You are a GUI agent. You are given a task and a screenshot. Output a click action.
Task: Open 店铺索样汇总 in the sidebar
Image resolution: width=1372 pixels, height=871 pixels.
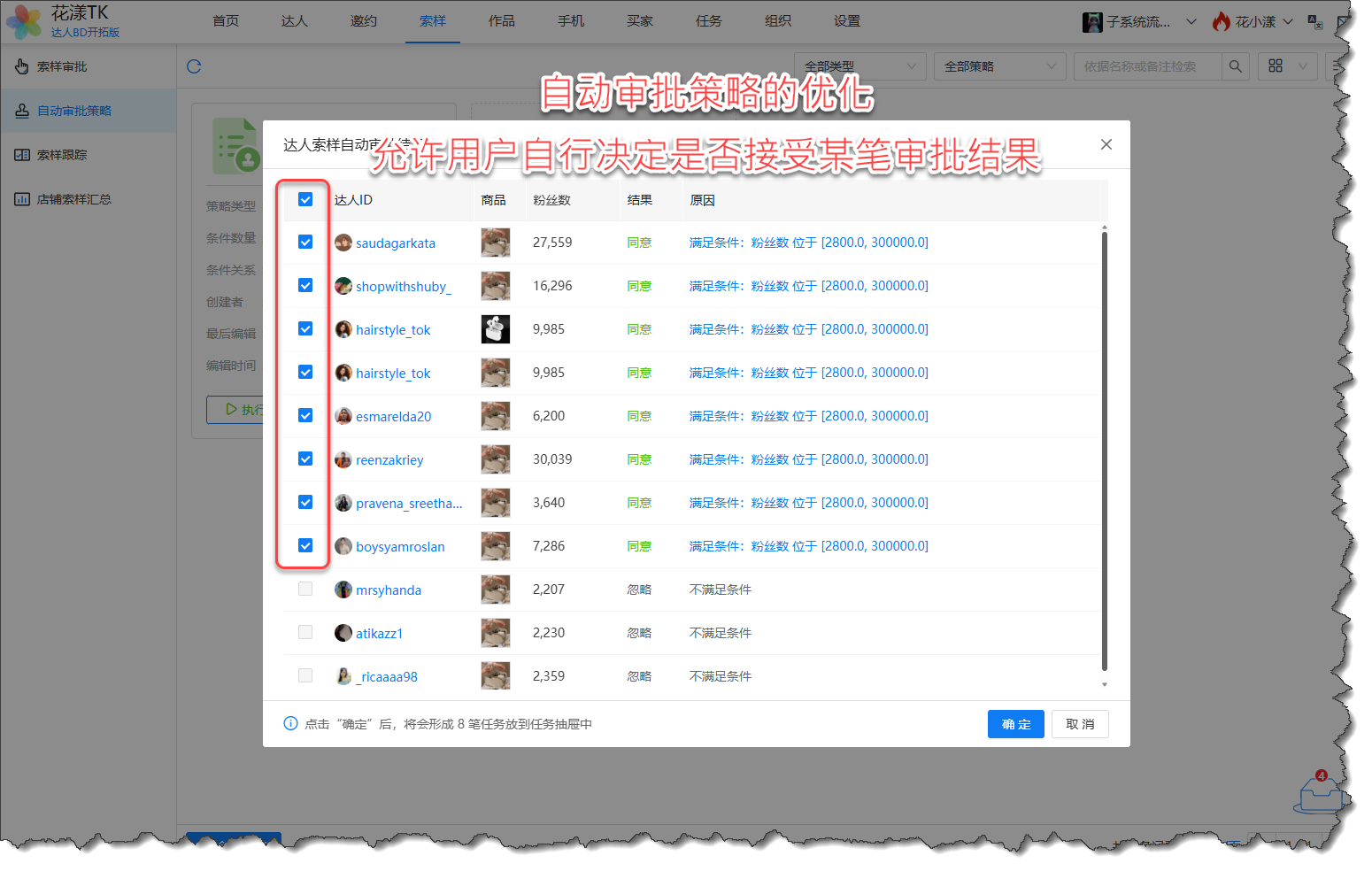(x=73, y=199)
